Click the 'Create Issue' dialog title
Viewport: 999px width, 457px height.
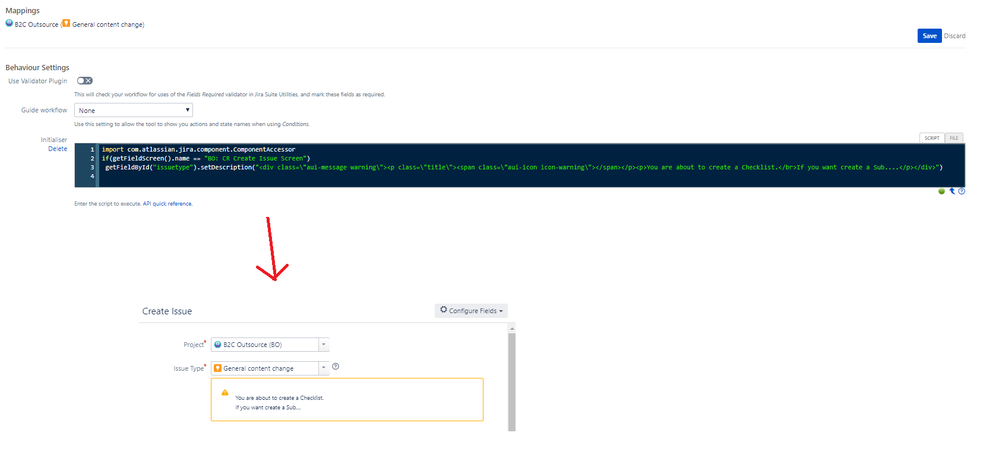[167, 311]
